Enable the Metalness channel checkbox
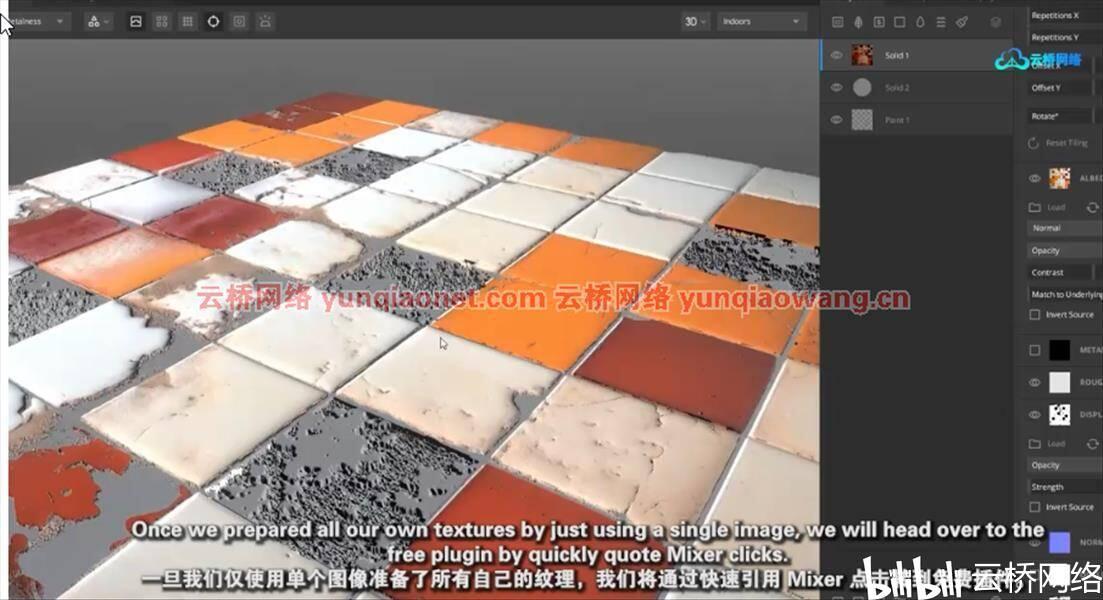 tap(1035, 350)
